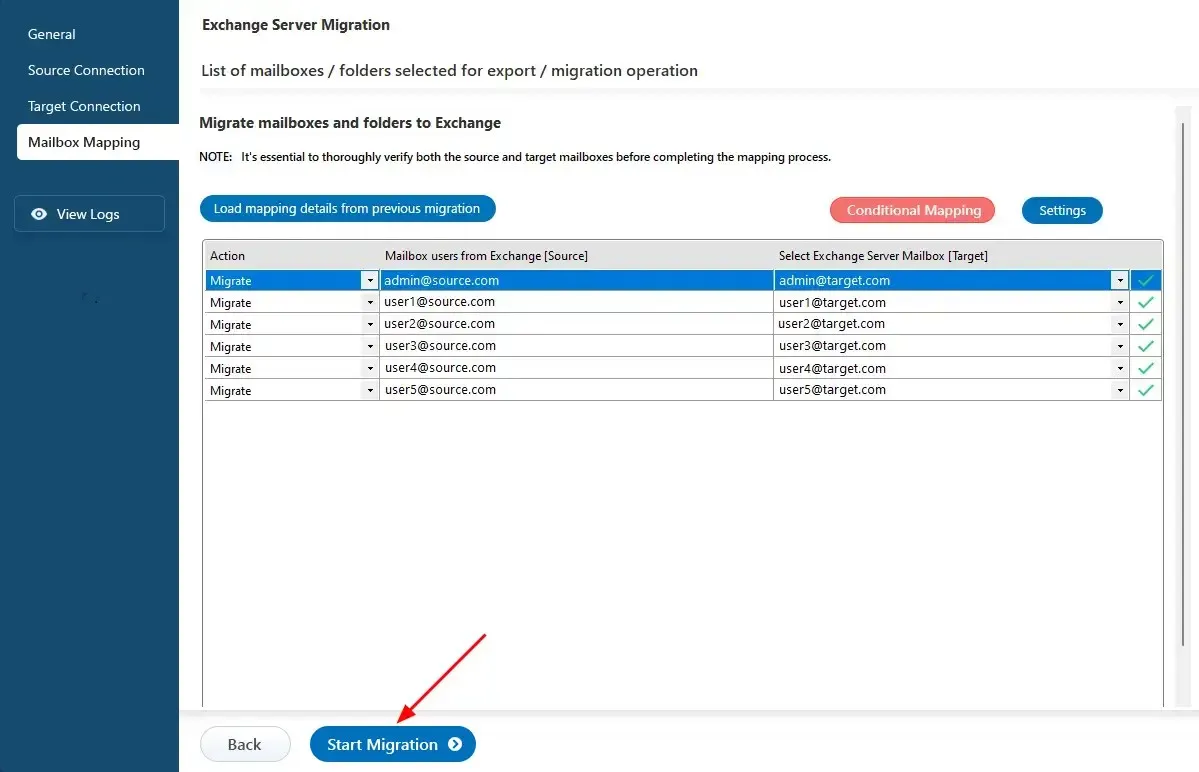Click the arrow icon inside Start Migration

click(455, 744)
